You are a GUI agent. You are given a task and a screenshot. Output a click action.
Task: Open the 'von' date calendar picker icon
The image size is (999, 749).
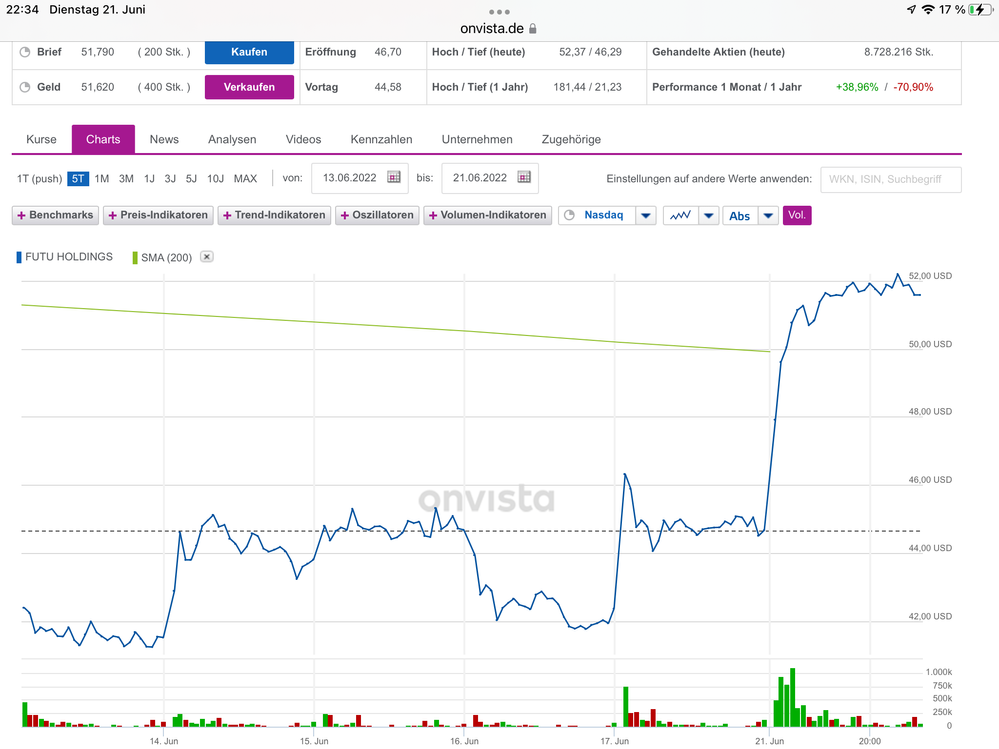point(394,178)
